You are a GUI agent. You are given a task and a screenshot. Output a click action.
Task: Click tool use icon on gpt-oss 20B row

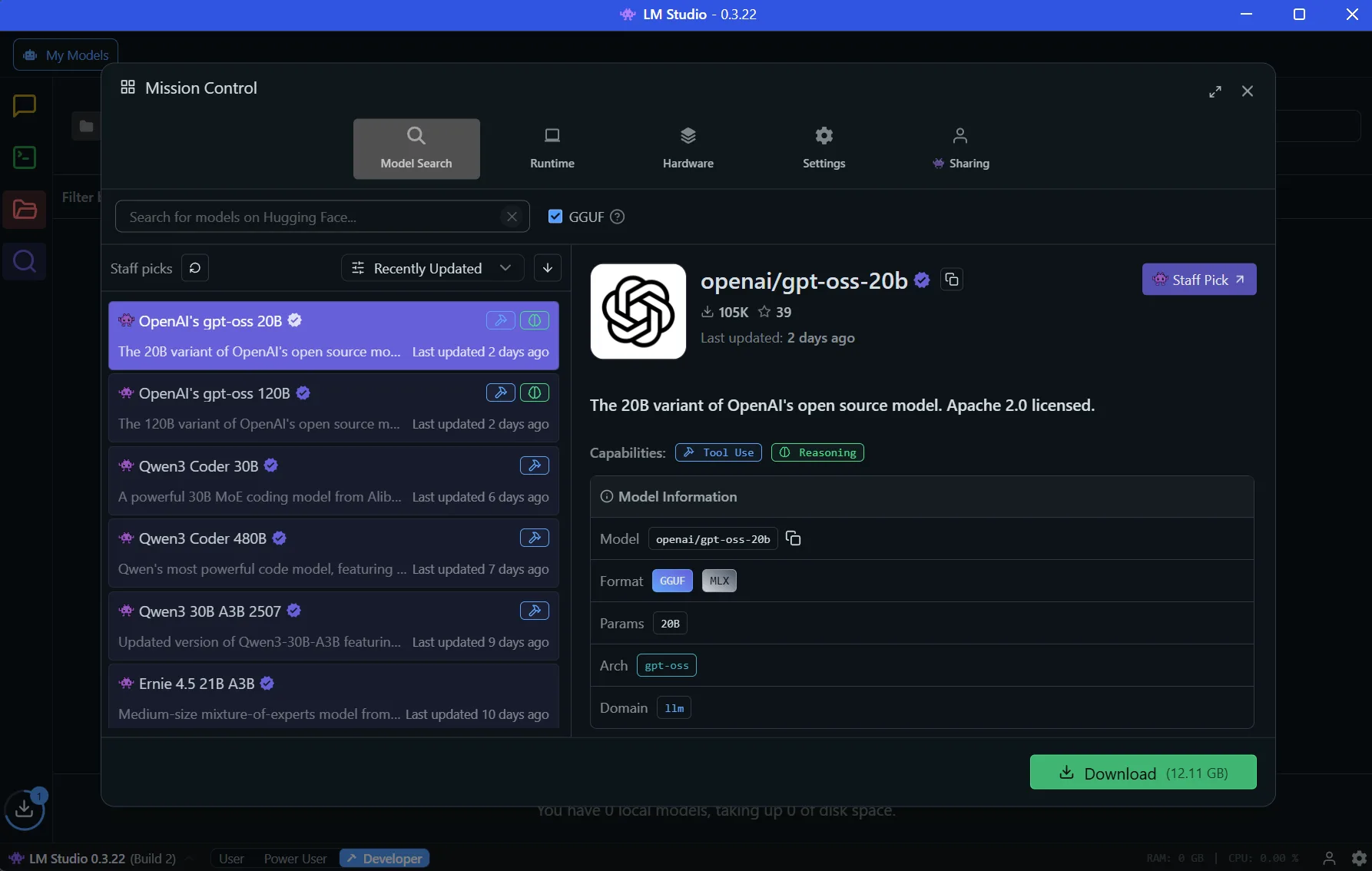point(501,320)
